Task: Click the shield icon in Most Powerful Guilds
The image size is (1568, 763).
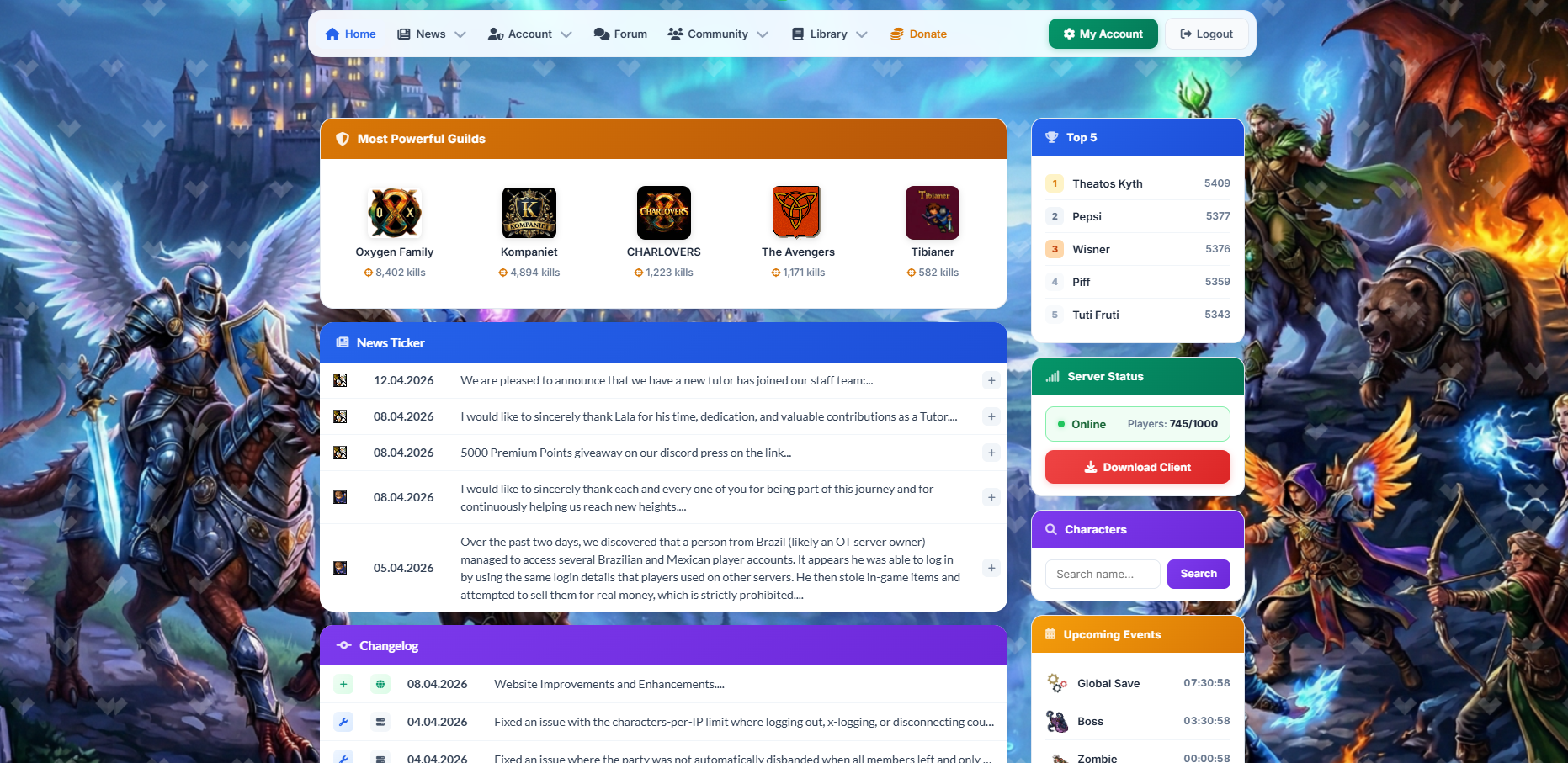Action: (x=343, y=139)
